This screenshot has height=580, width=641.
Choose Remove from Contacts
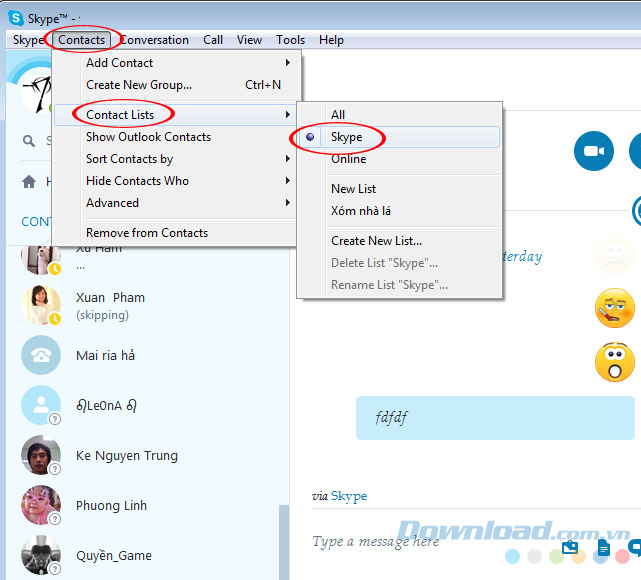point(176,233)
